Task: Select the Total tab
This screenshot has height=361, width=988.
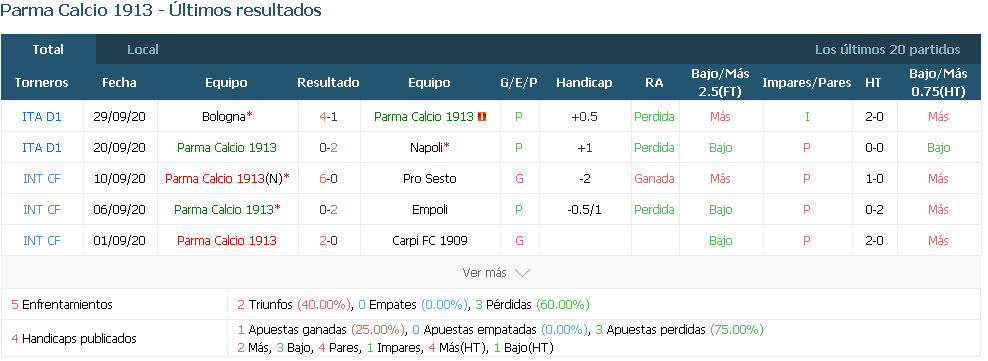Action: [49, 49]
